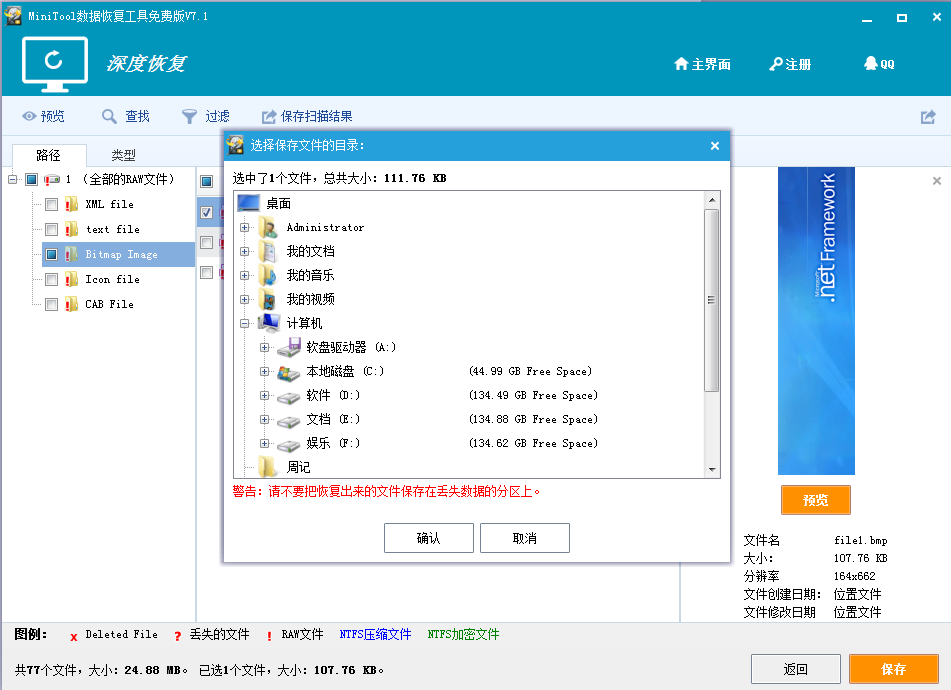The image size is (951, 690).
Task: Select the XML file folder icon
Action: (x=72, y=204)
